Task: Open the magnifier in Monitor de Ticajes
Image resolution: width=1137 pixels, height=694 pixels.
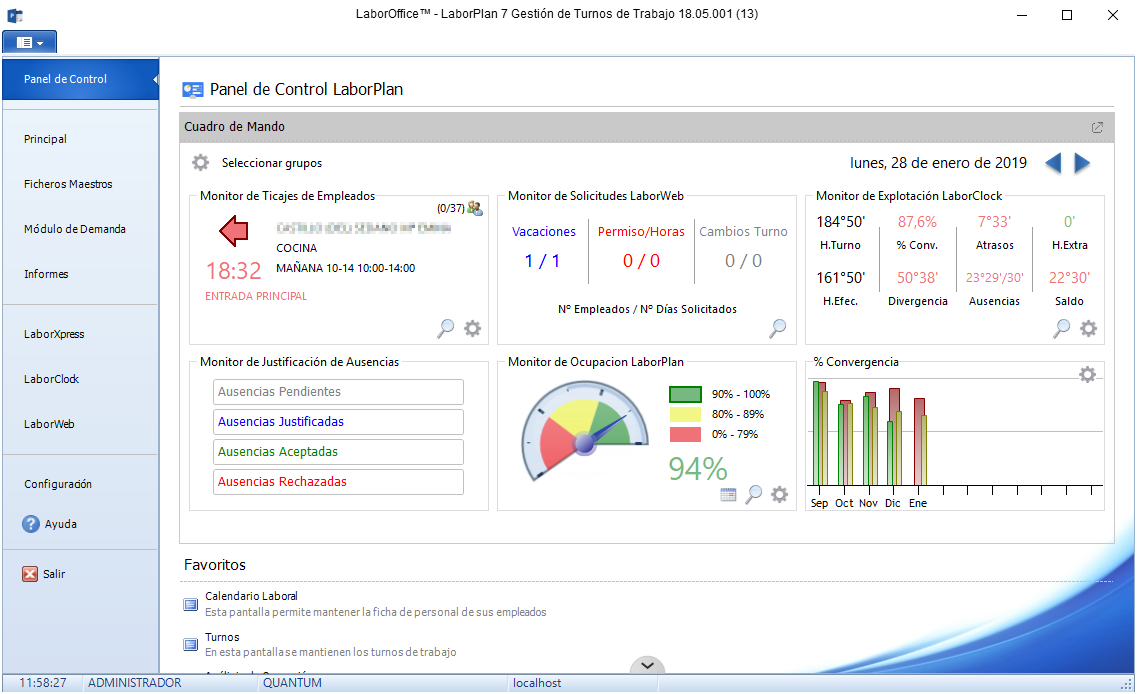Action: pos(445,329)
